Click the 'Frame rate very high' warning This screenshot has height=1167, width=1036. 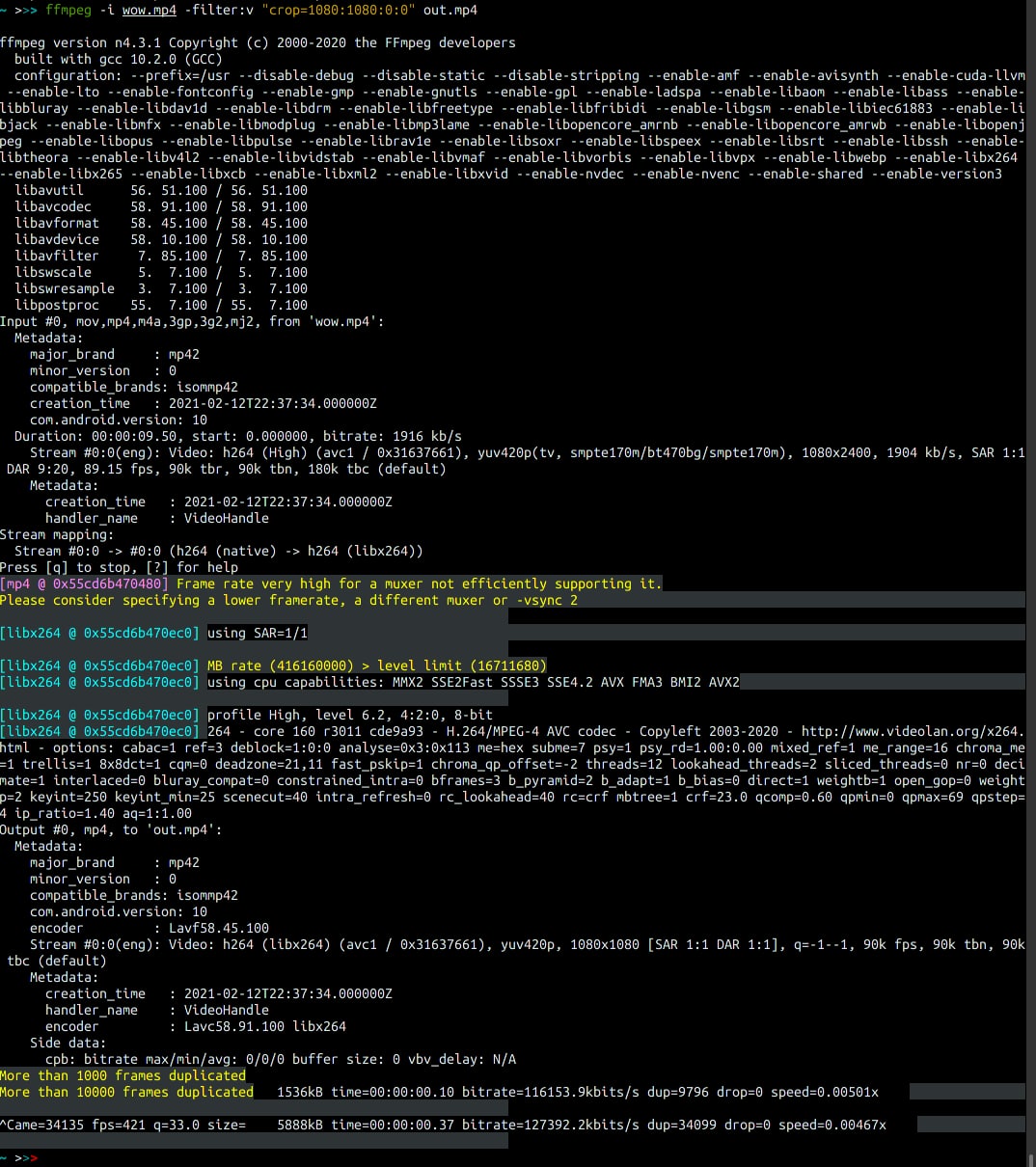[x=420, y=583]
